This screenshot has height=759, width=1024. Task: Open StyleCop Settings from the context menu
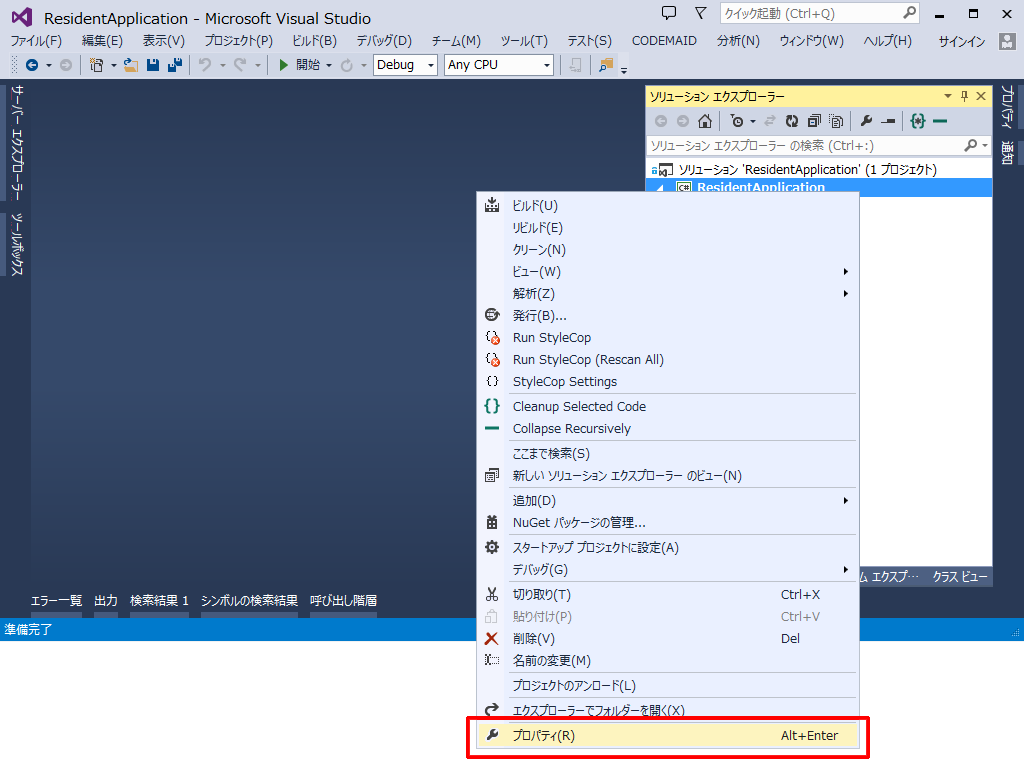pos(667,381)
